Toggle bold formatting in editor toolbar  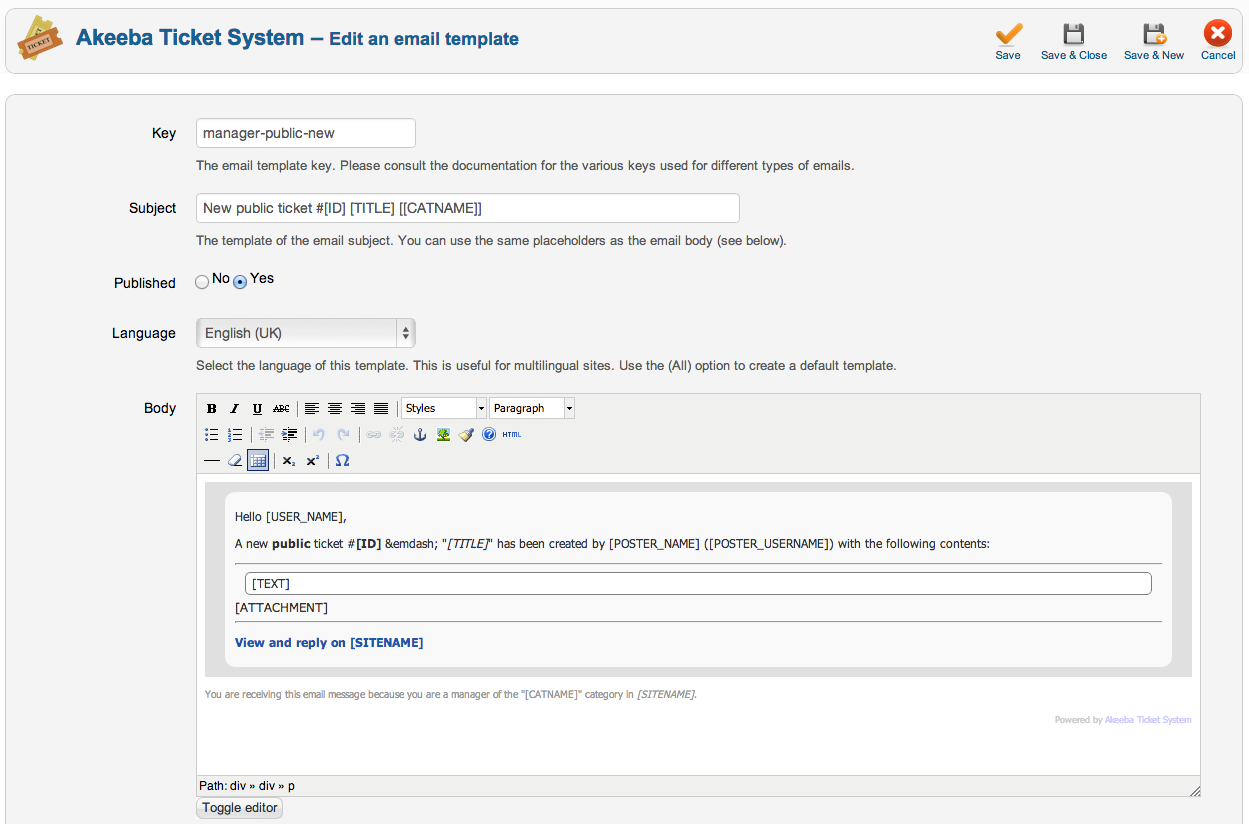(x=212, y=408)
